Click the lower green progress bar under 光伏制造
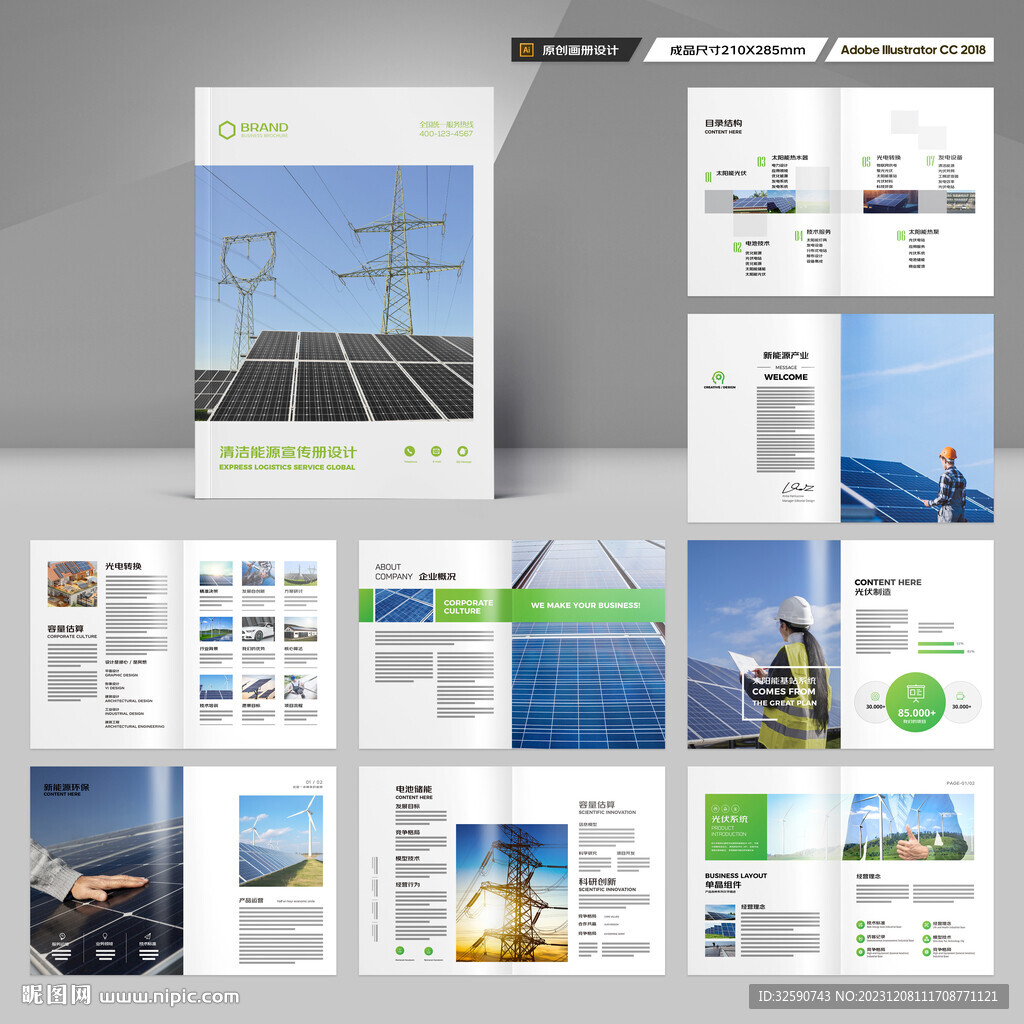Image resolution: width=1024 pixels, height=1024 pixels. pyautogui.click(x=941, y=651)
